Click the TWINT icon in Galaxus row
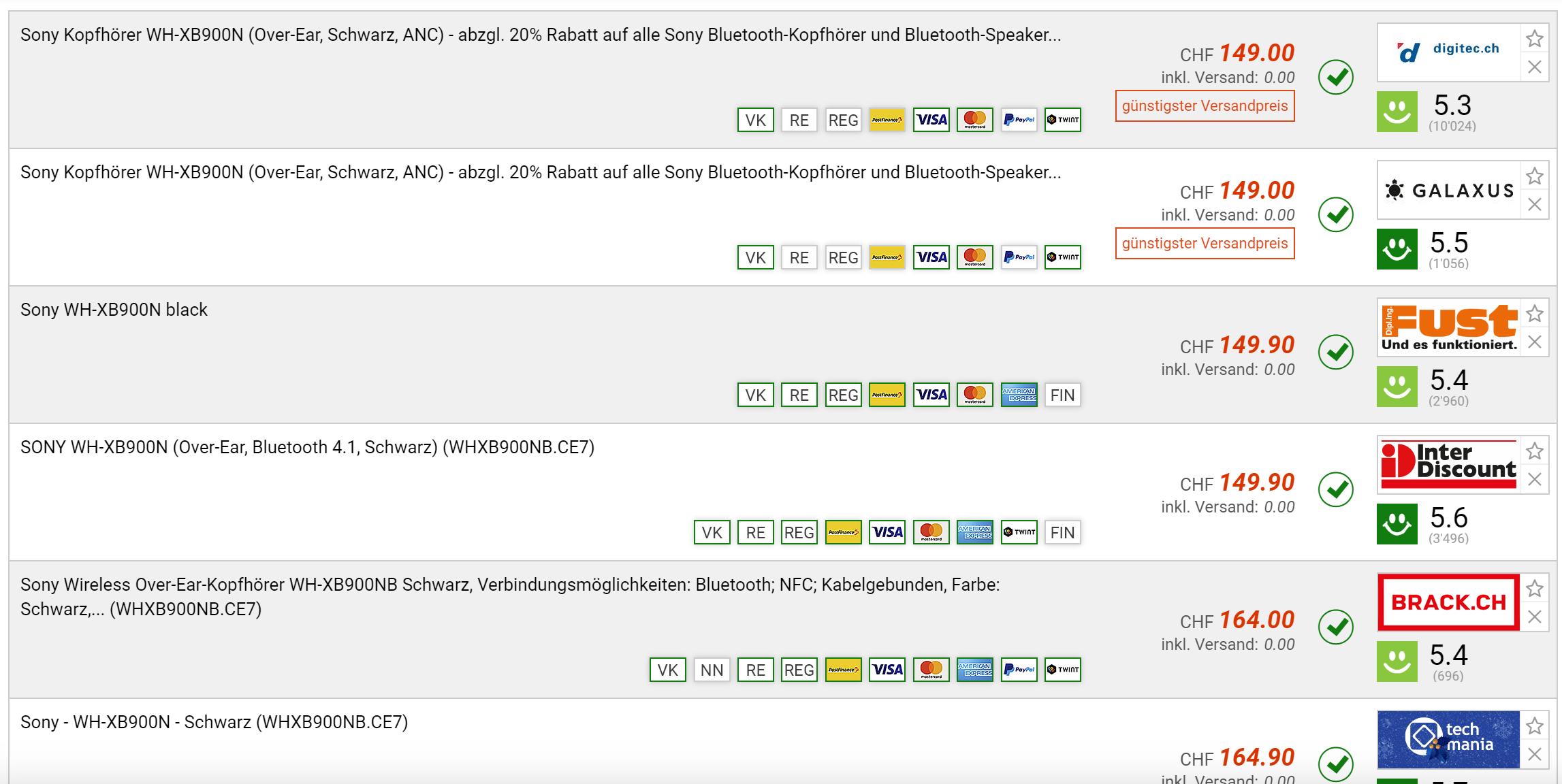The image size is (1562, 784). pos(1062,257)
